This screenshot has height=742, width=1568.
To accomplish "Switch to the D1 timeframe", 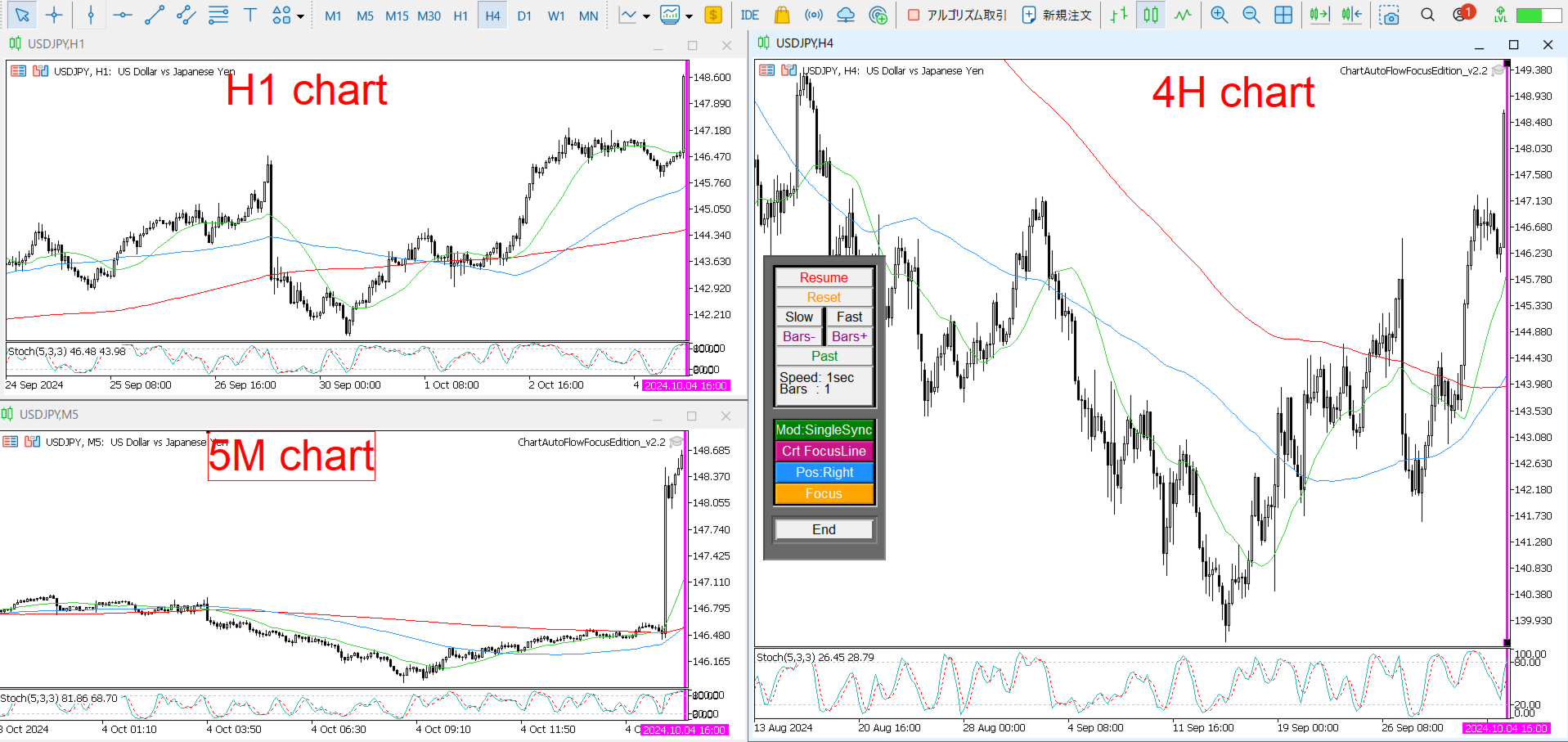I will coord(524,15).
